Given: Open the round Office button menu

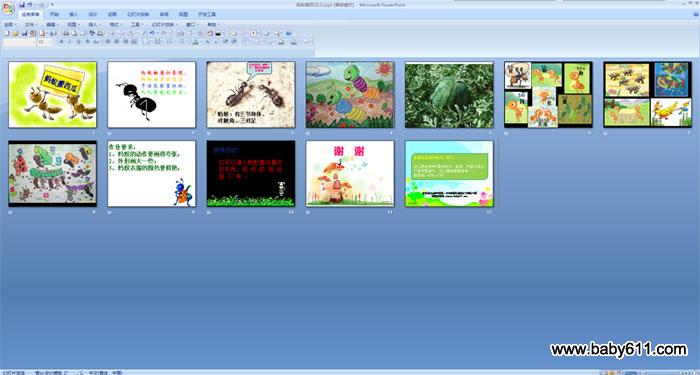Looking at the screenshot, I should 8,8.
